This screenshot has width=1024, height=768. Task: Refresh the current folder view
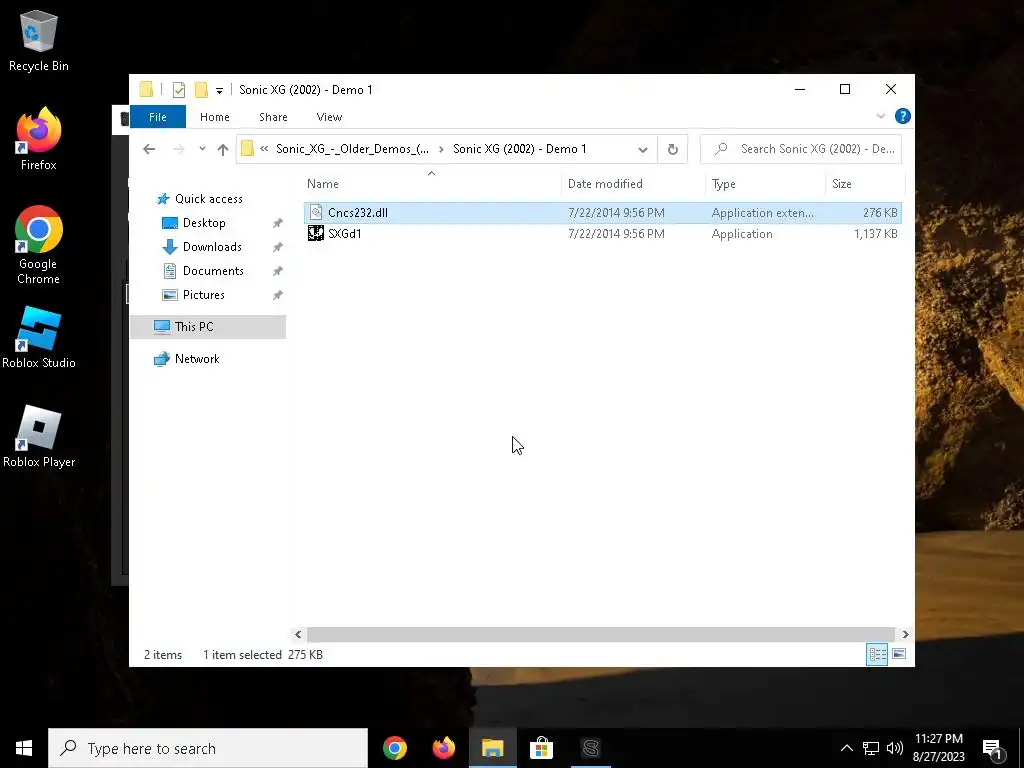673,149
